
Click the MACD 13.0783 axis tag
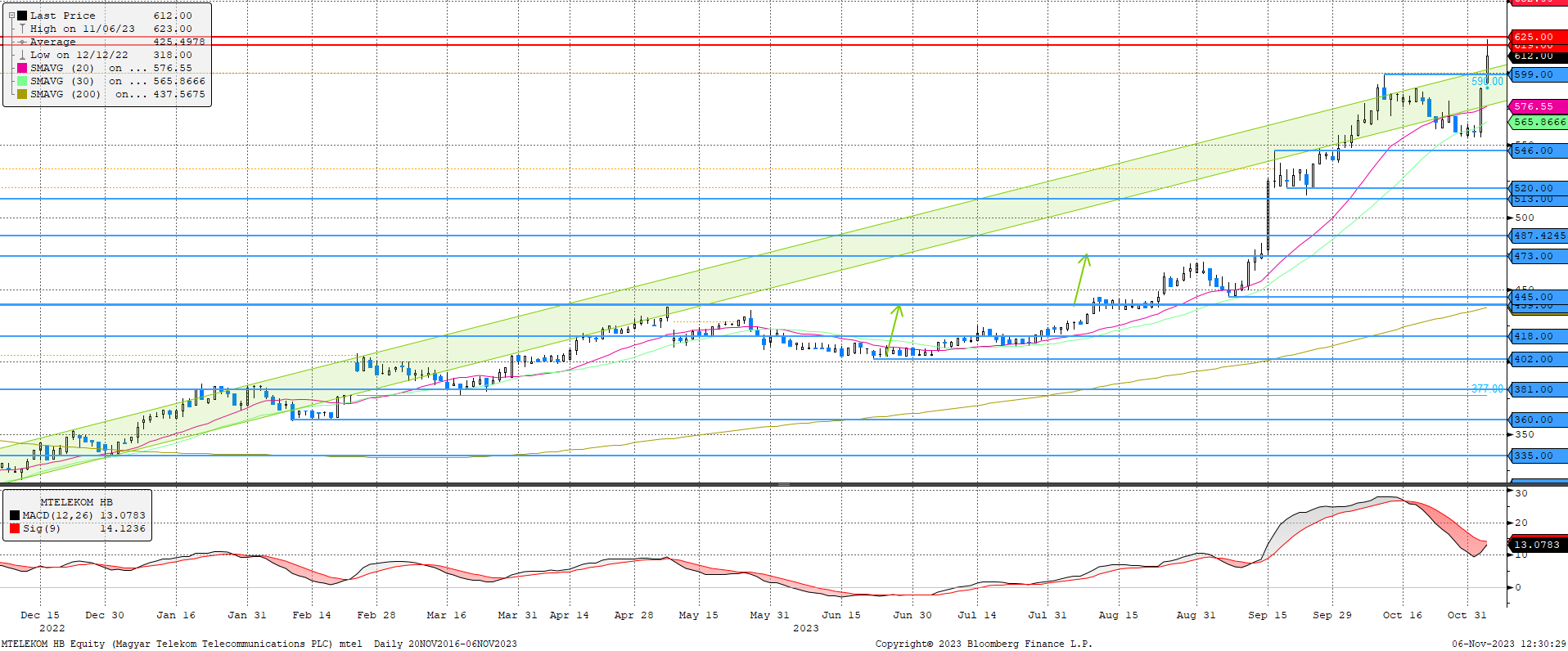pos(1537,545)
